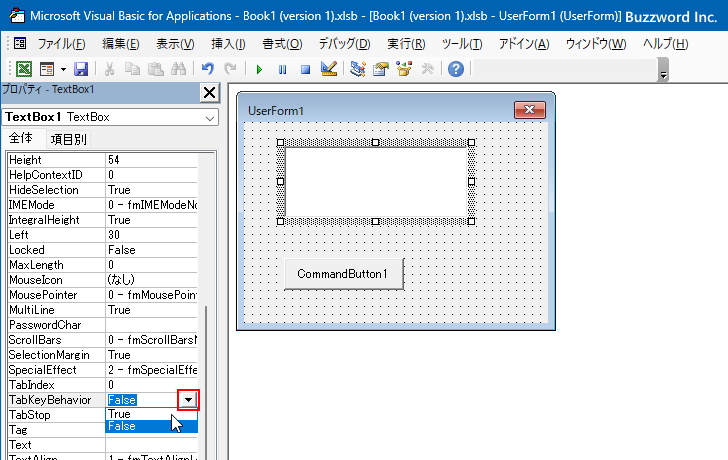Select the HideSelection property value
The width and height of the screenshot is (728, 460).
151,190
